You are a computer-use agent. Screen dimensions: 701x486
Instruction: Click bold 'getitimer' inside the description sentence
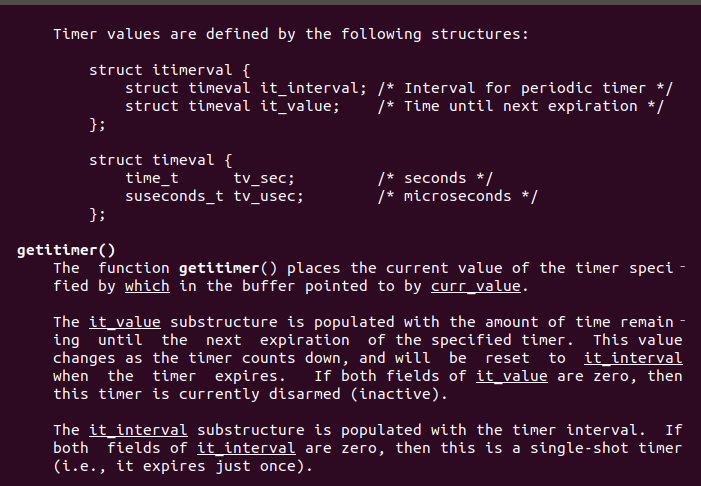[219, 268]
